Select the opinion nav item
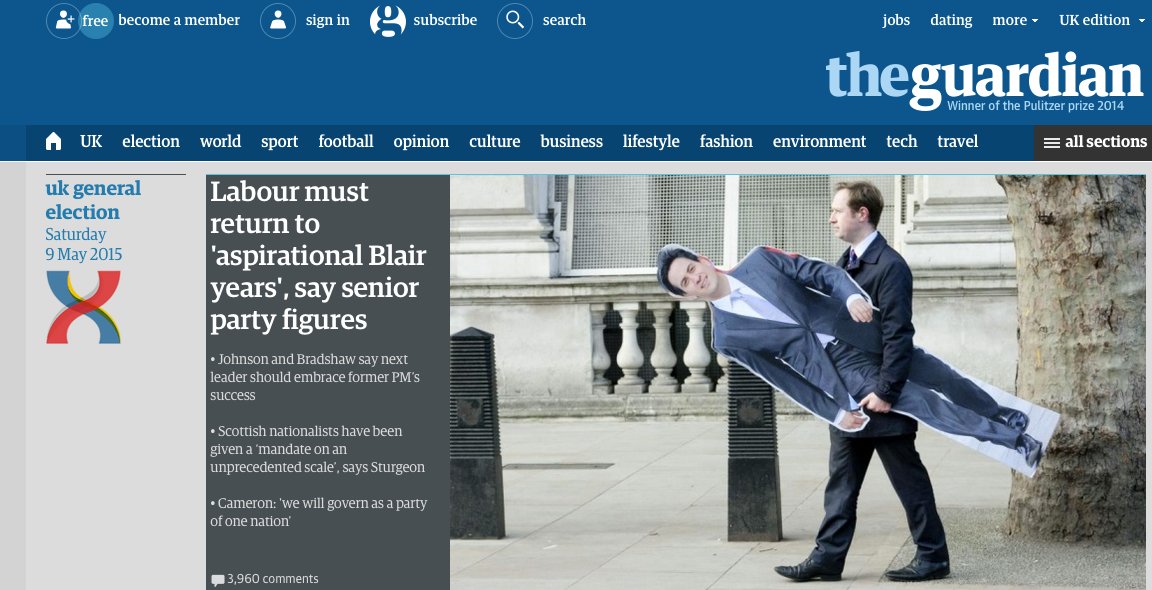 [421, 142]
